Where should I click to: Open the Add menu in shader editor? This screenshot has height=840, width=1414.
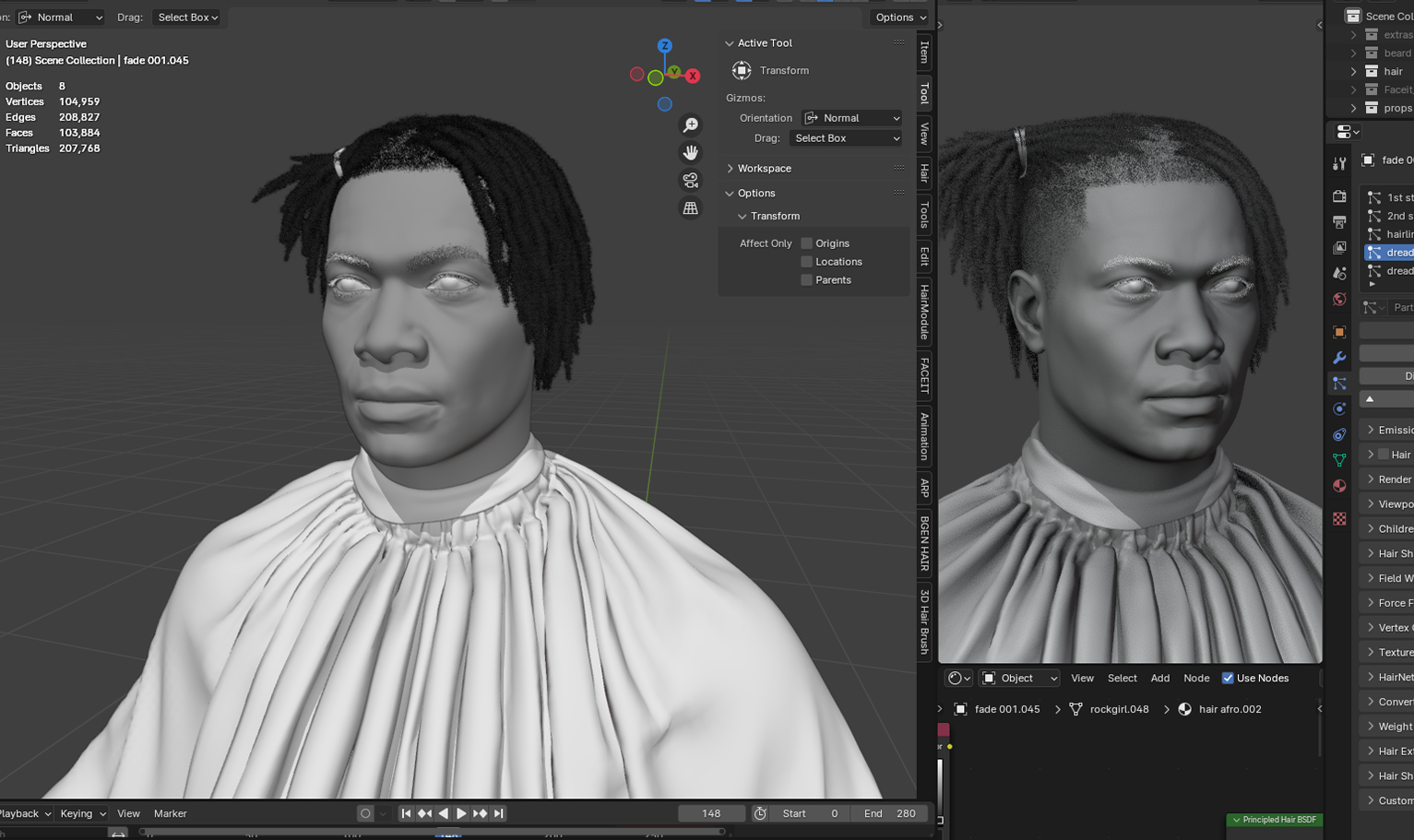coord(1160,678)
